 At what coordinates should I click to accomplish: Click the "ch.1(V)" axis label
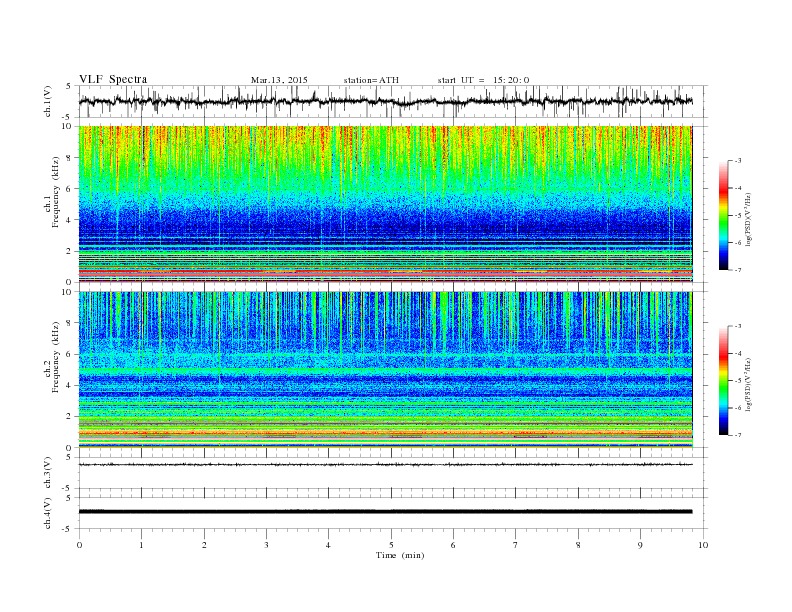[47, 101]
